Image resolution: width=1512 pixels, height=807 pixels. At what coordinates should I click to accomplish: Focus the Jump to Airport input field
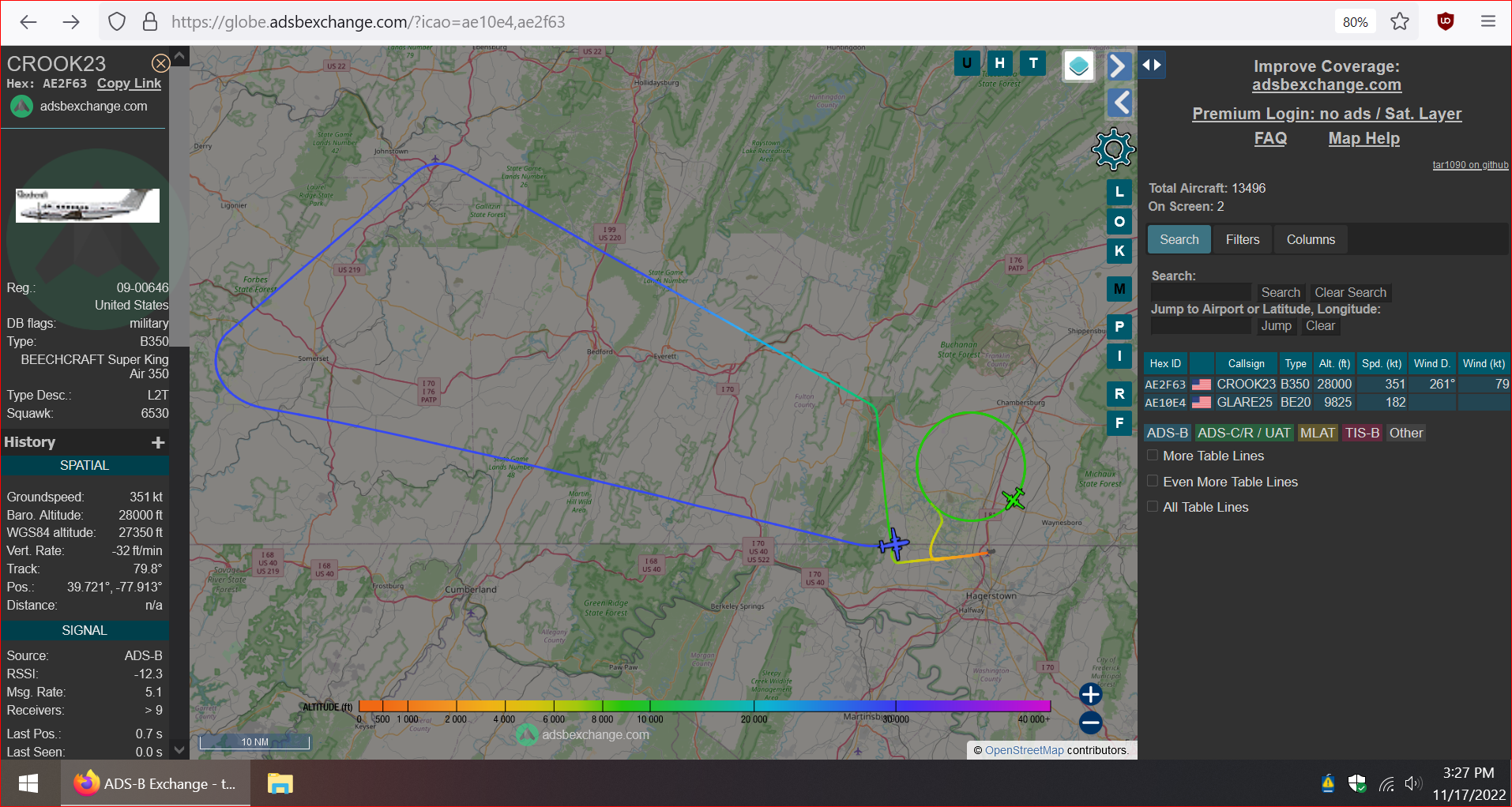(1201, 325)
